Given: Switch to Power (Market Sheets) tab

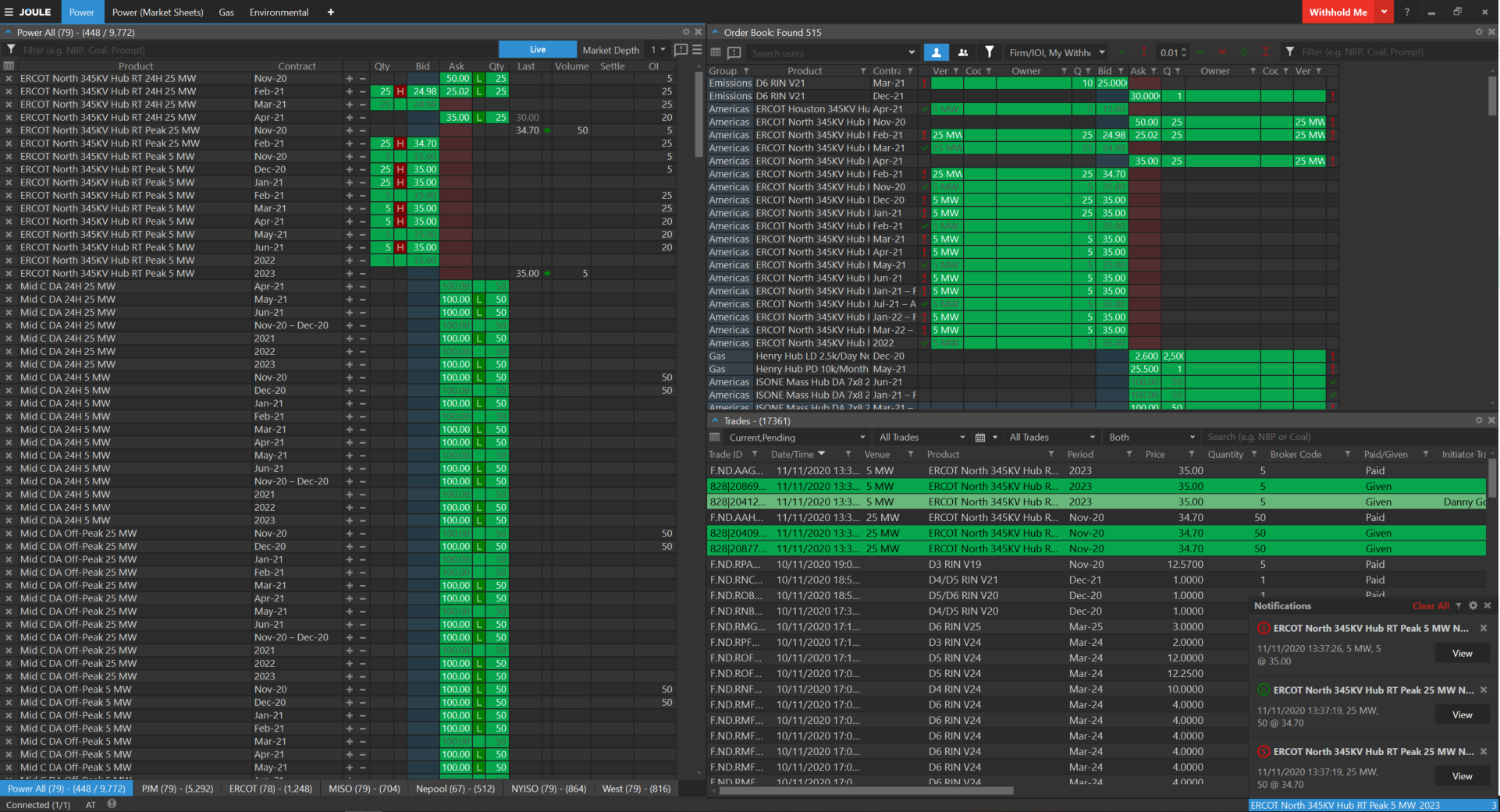Looking at the screenshot, I should coord(158,12).
